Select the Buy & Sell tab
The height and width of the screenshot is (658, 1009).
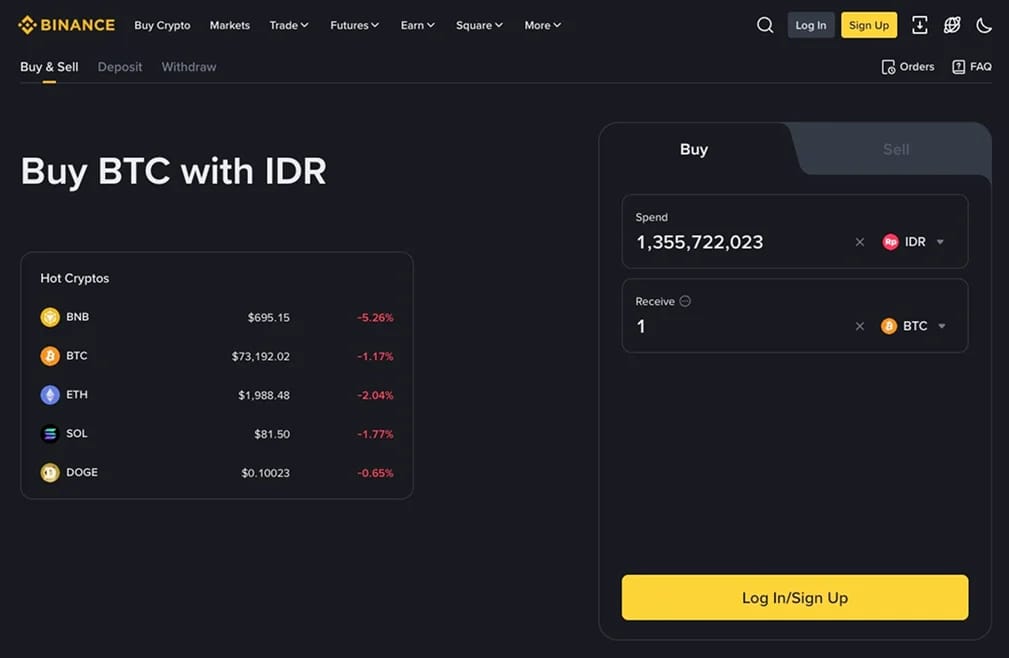[x=49, y=67]
